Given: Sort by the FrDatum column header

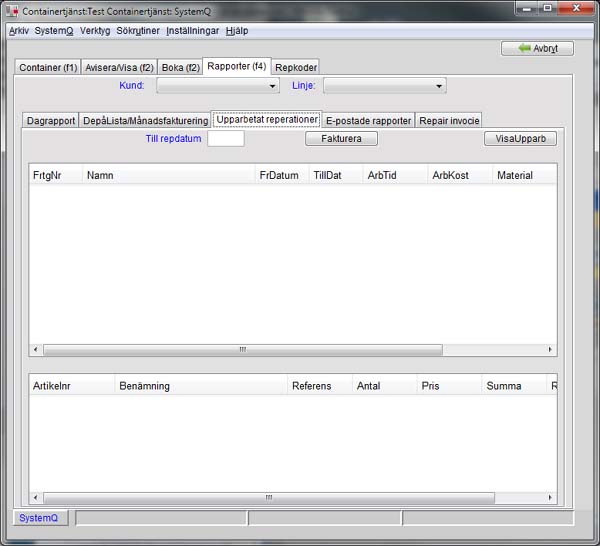Looking at the screenshot, I should (x=279, y=175).
